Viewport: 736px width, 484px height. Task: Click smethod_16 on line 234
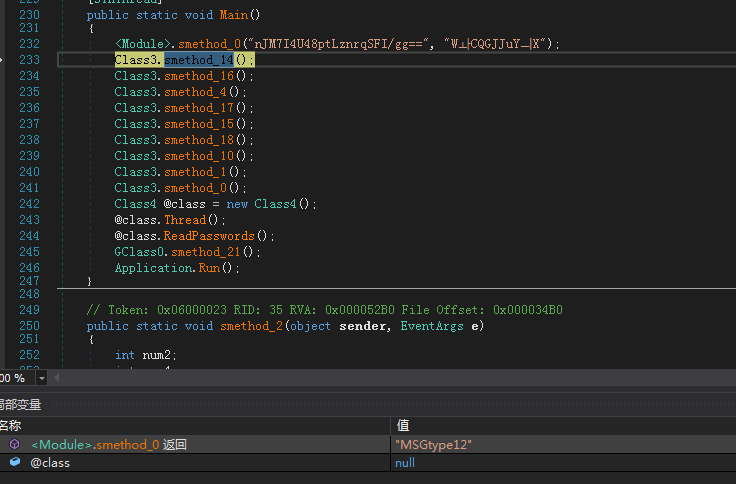click(199, 76)
